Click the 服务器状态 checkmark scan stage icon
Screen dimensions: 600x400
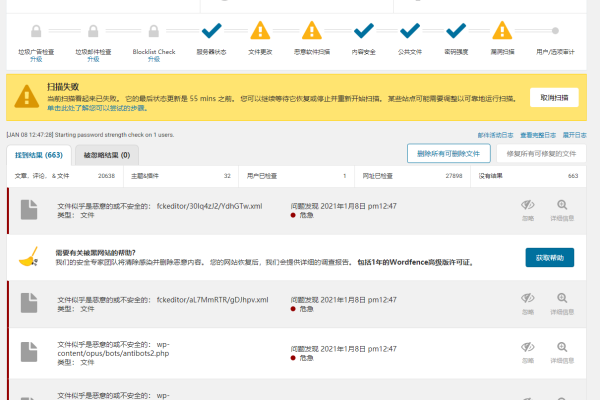click(x=212, y=30)
